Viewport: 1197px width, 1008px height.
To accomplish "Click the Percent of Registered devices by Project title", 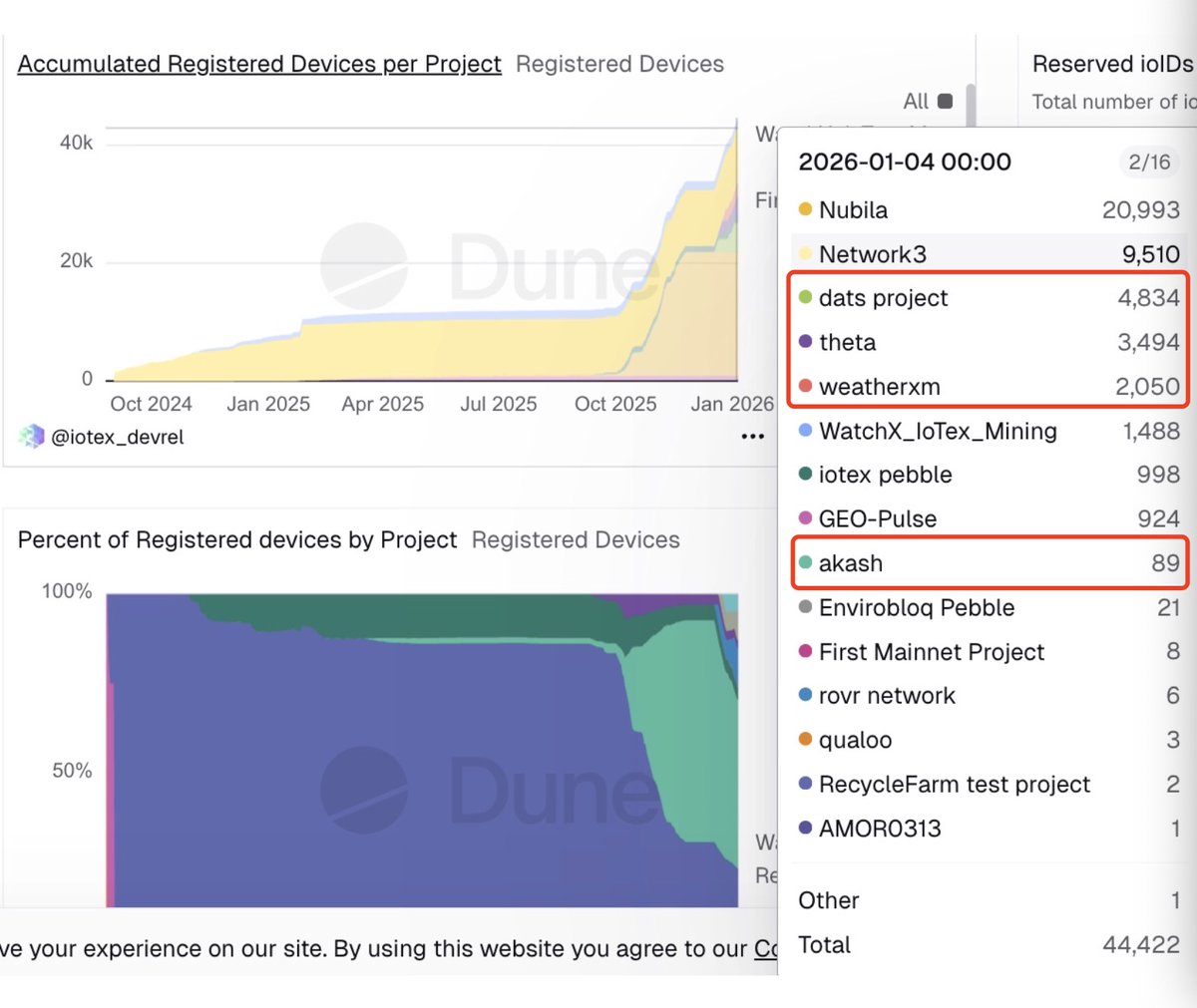I will [x=237, y=539].
